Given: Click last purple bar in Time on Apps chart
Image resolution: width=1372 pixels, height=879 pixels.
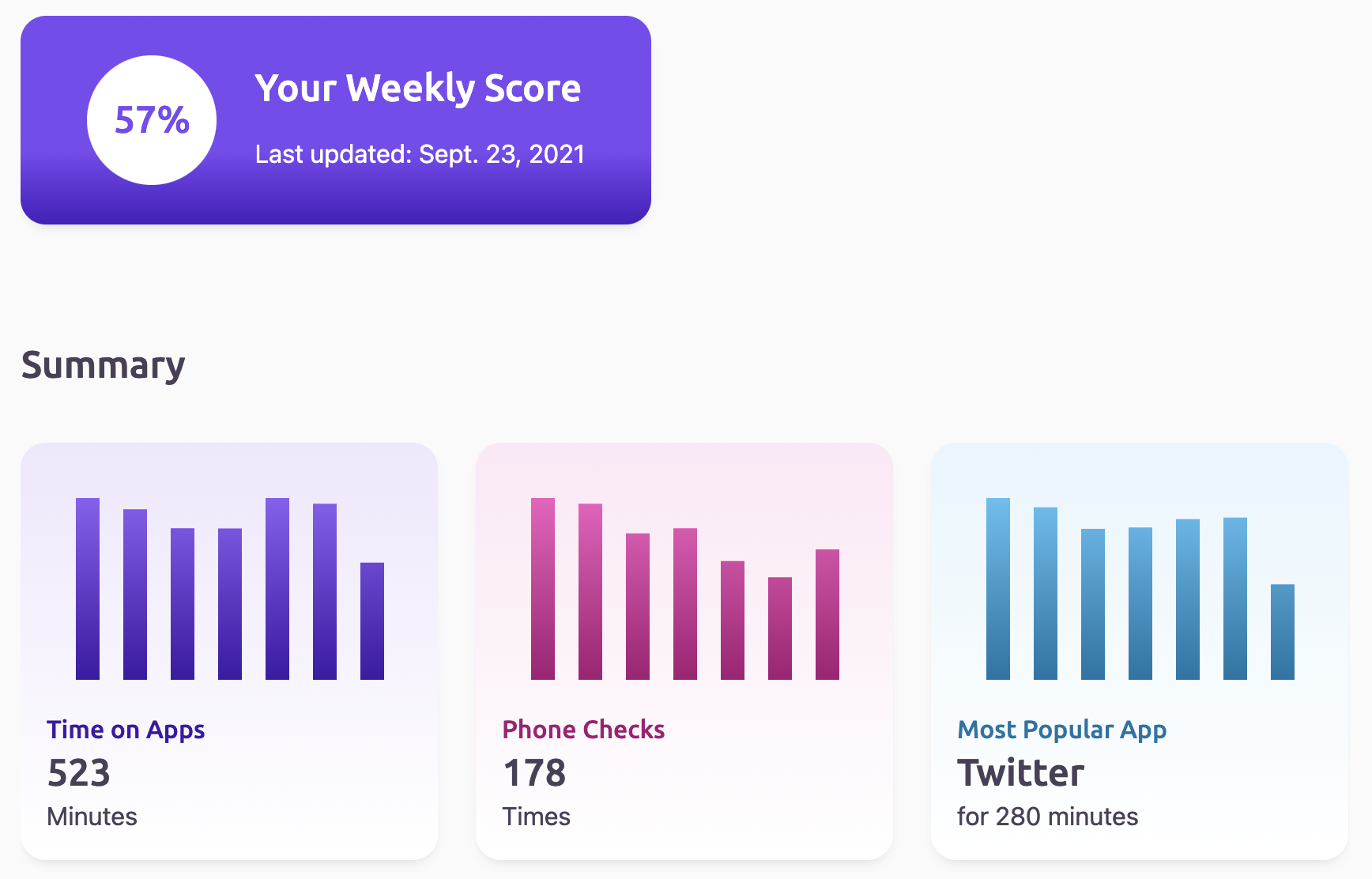Looking at the screenshot, I should (372, 621).
